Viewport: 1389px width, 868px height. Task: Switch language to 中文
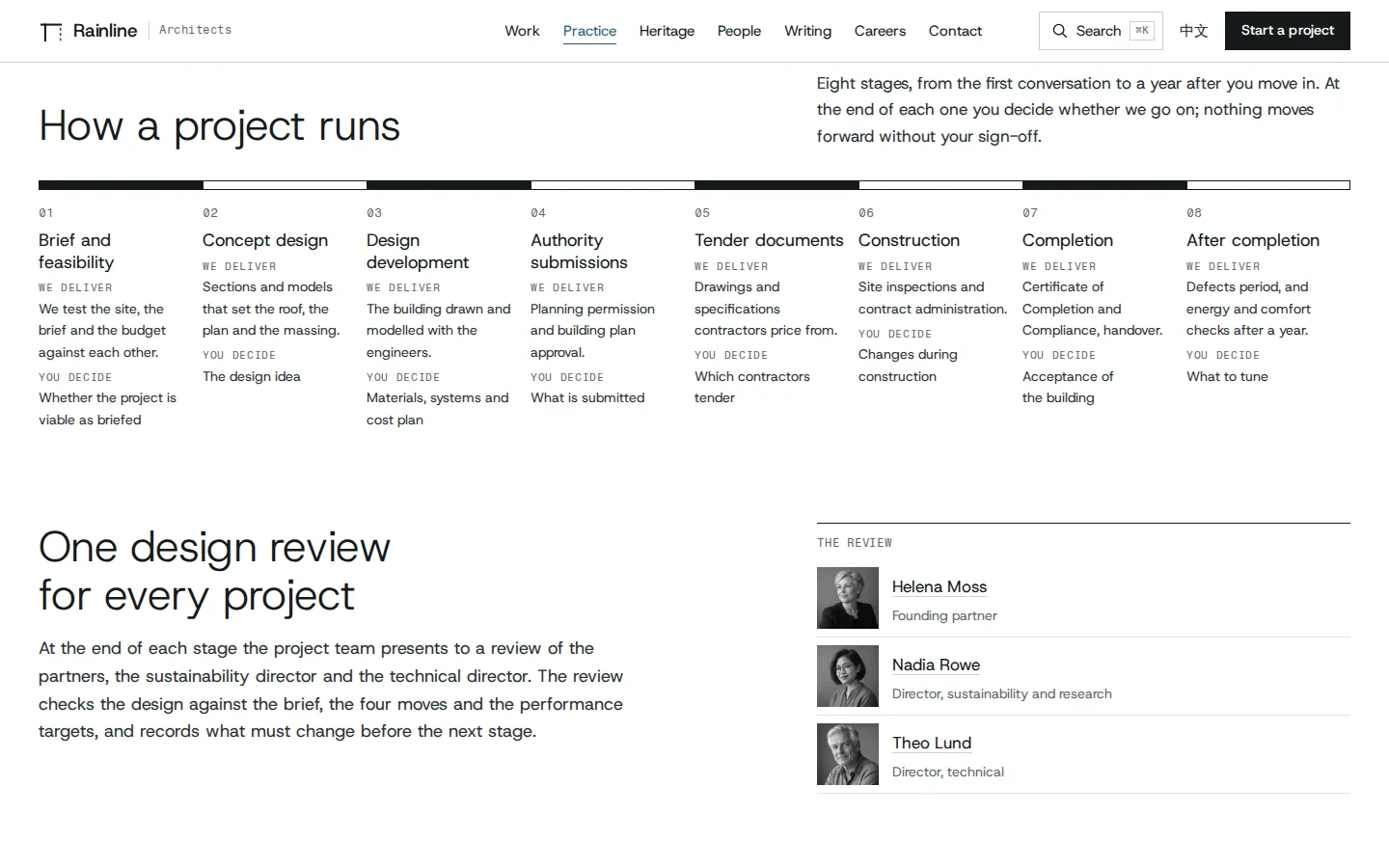click(1193, 31)
